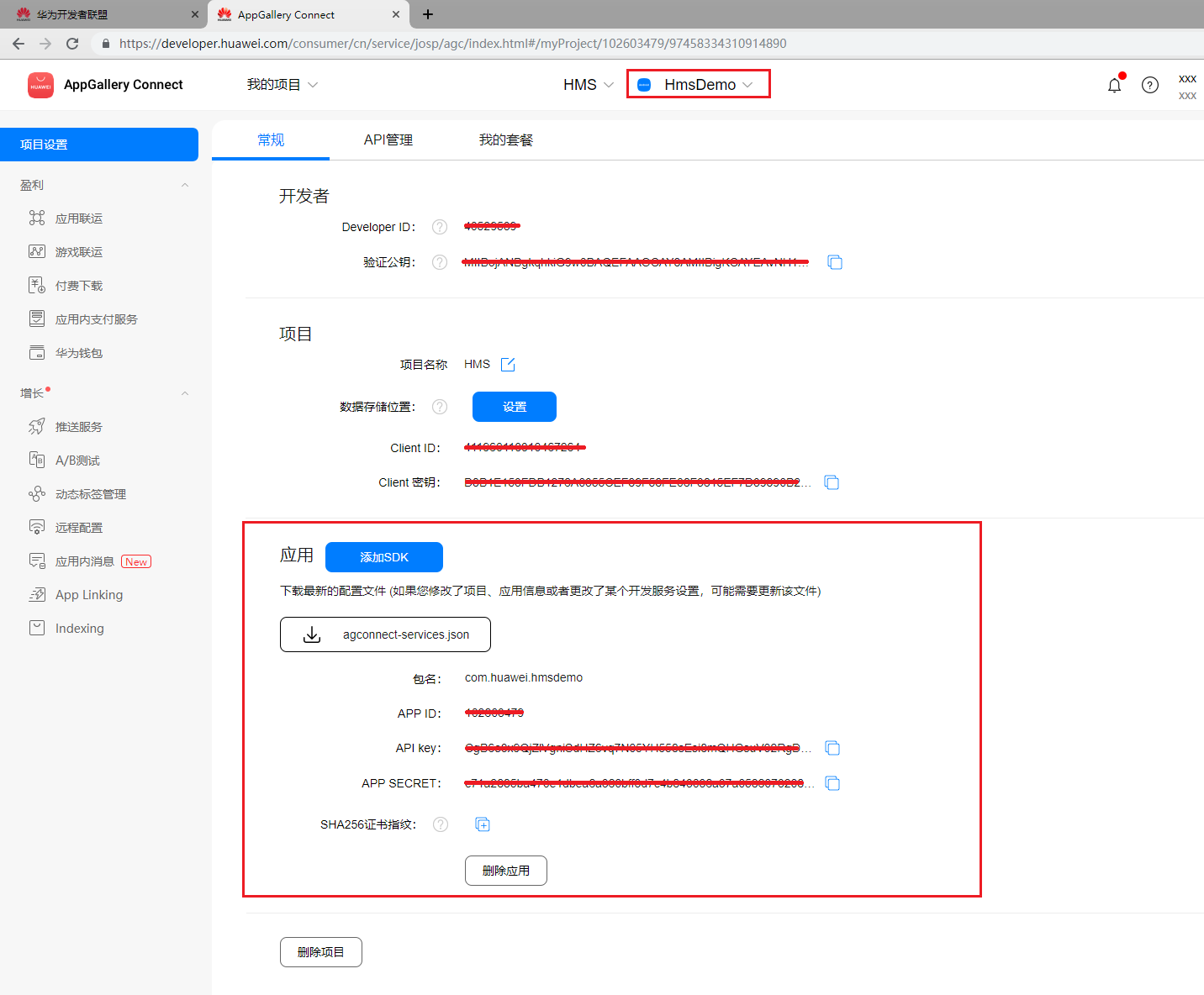The width and height of the screenshot is (1204, 995).
Task: Open A/B测试 in the sidebar
Action: (77, 461)
